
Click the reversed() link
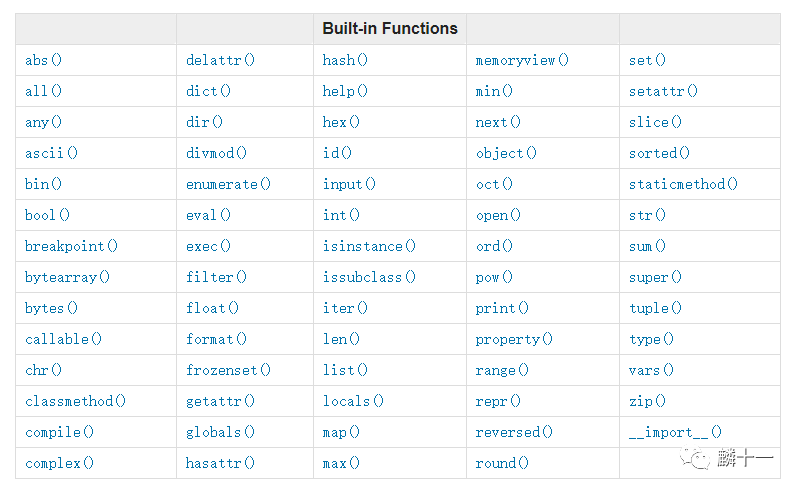514,432
